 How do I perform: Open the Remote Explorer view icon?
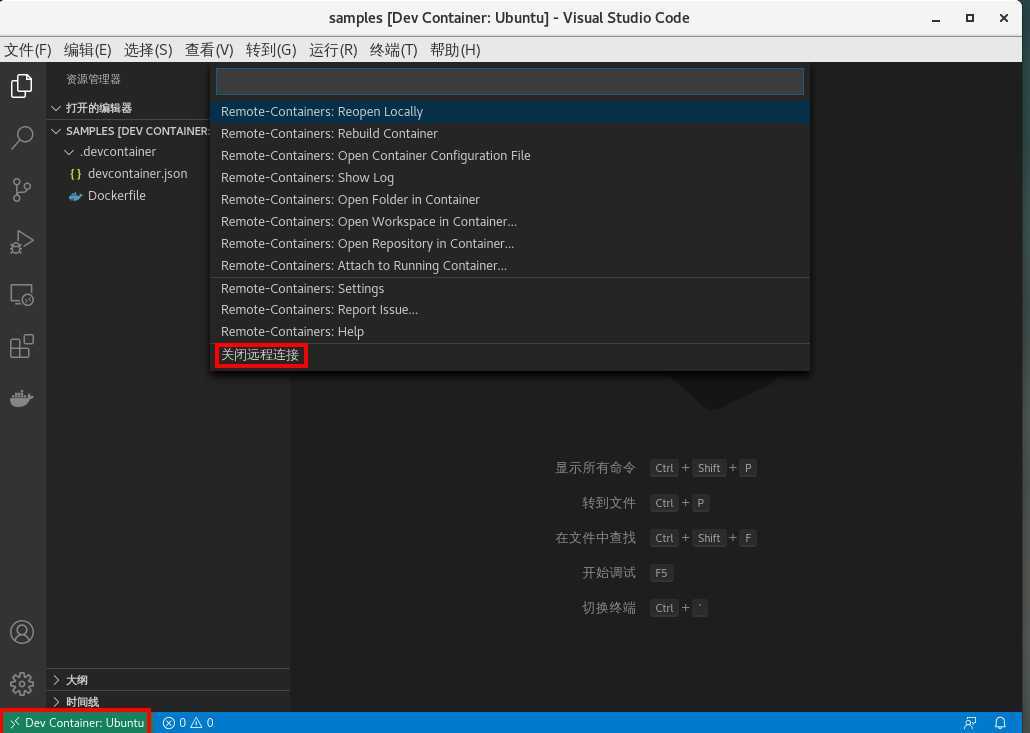(x=22, y=294)
